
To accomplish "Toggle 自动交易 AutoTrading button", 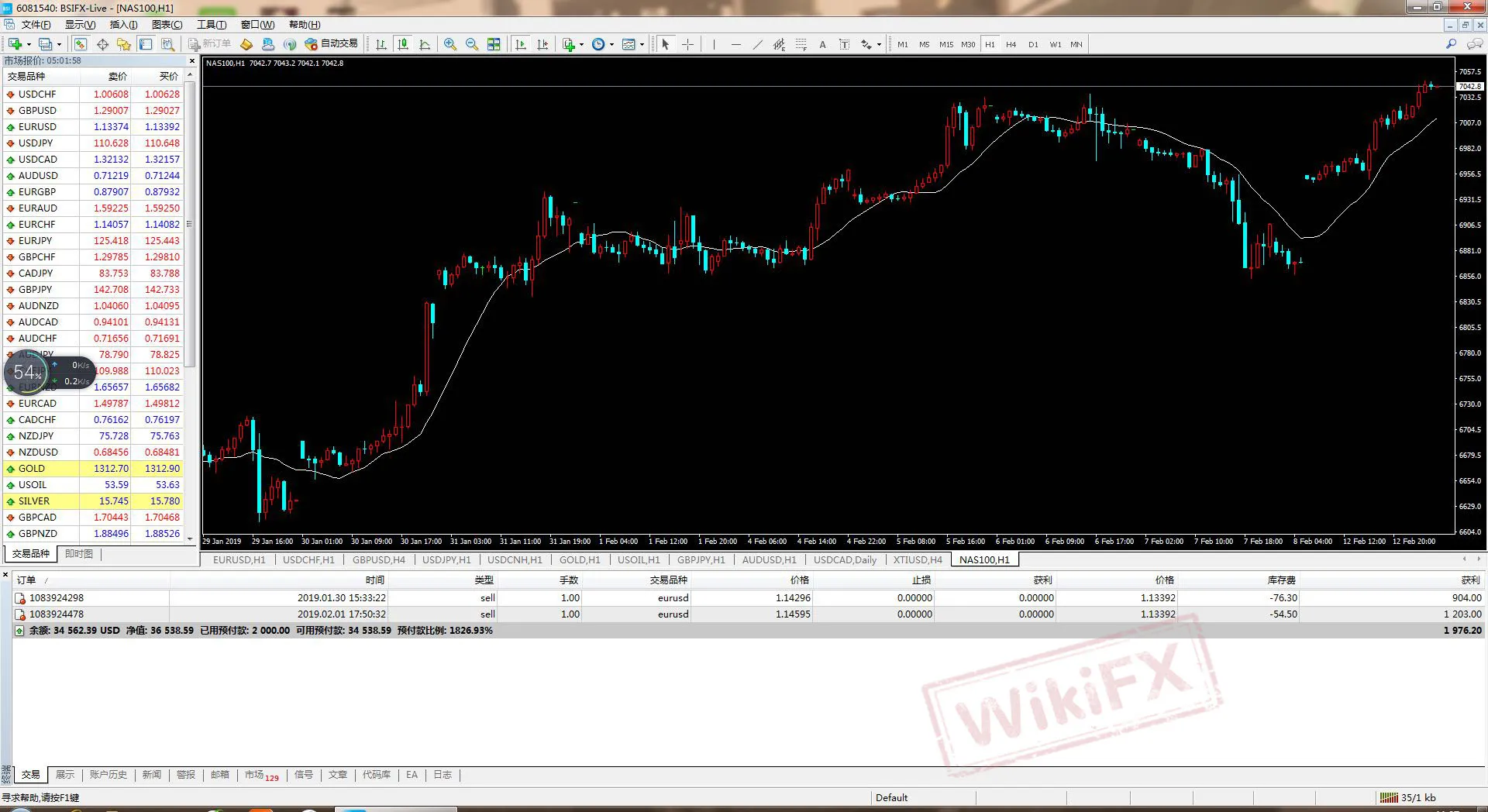I will [332, 44].
